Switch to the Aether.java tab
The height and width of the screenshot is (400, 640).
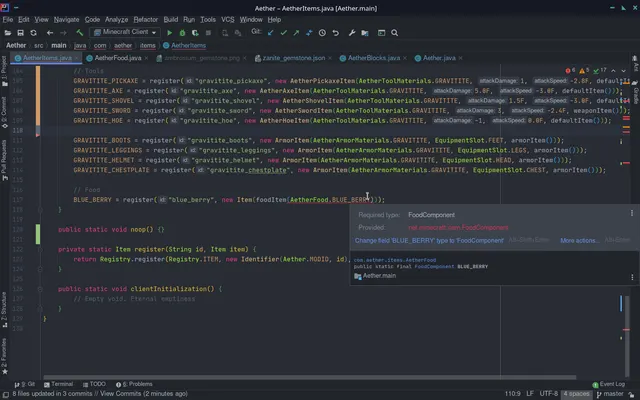tap(439, 58)
